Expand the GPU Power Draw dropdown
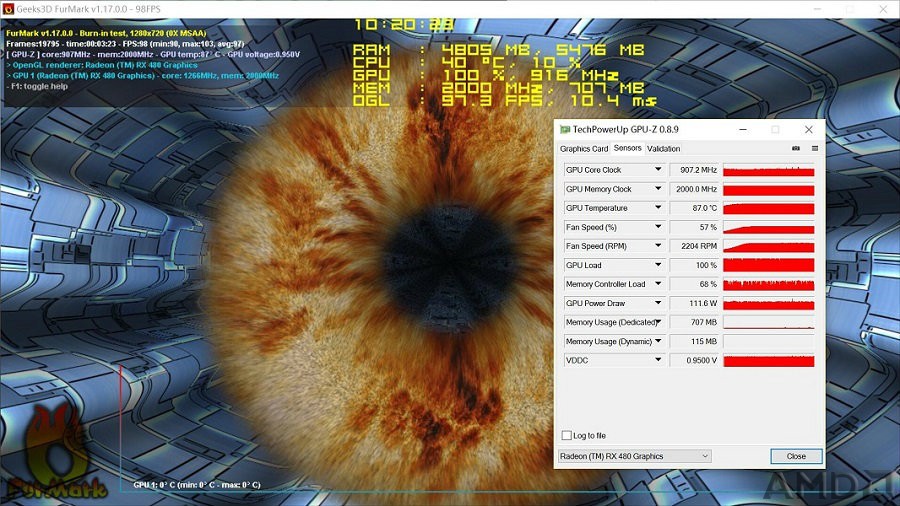The image size is (900, 506). click(658, 303)
